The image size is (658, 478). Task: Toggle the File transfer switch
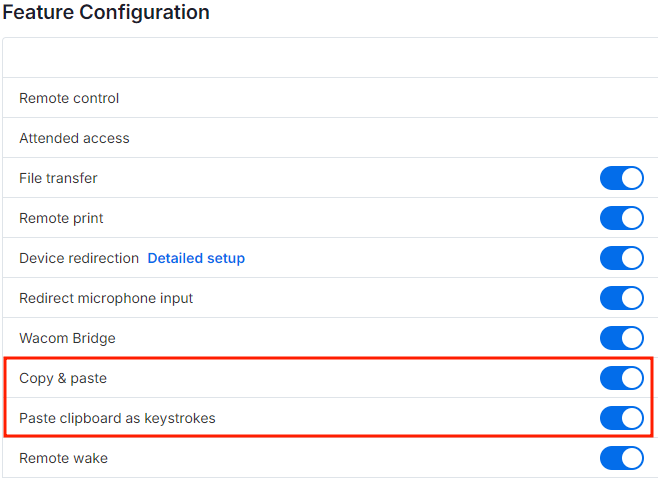(621, 178)
